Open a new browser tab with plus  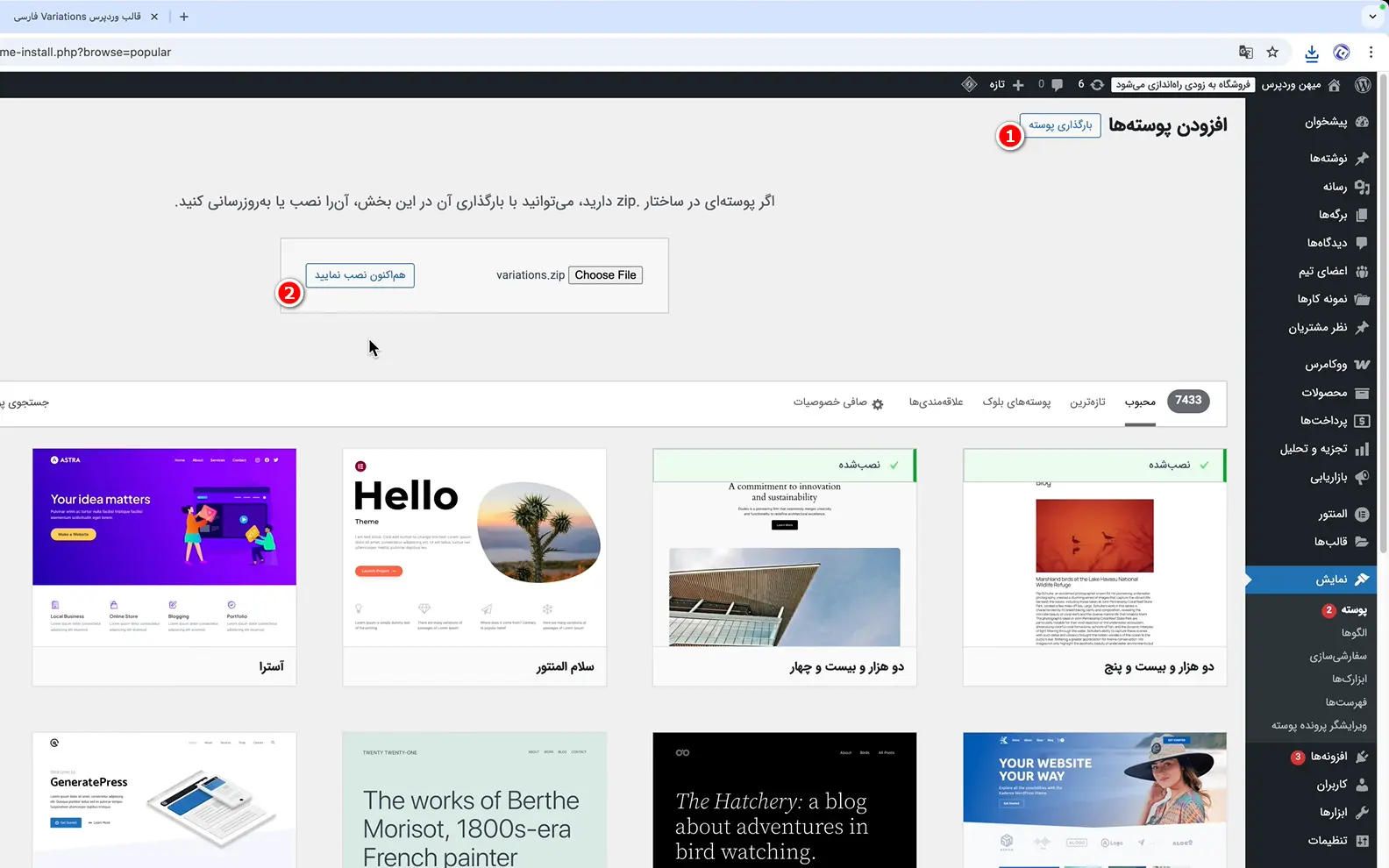click(x=184, y=17)
